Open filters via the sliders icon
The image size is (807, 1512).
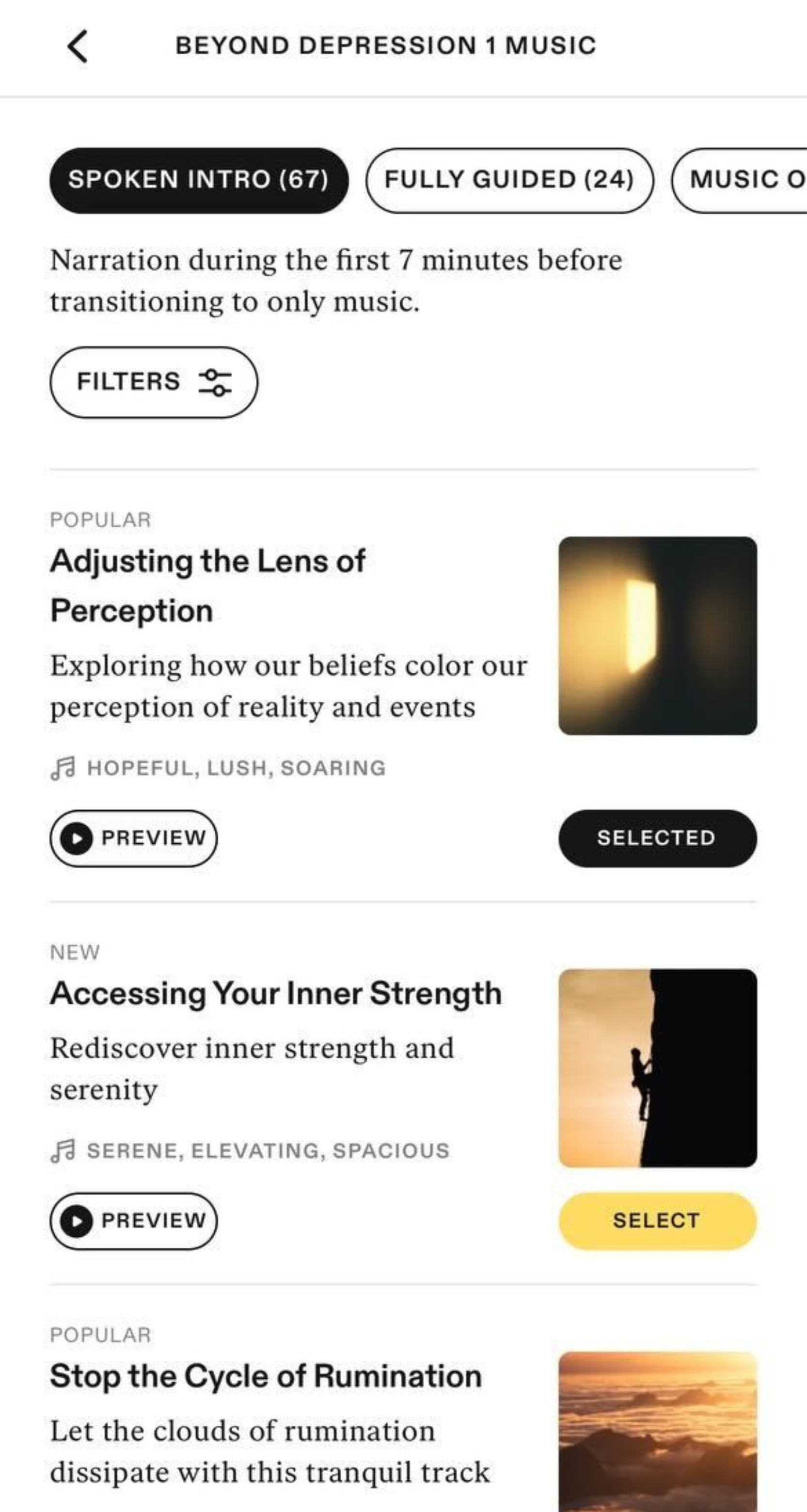[215, 383]
